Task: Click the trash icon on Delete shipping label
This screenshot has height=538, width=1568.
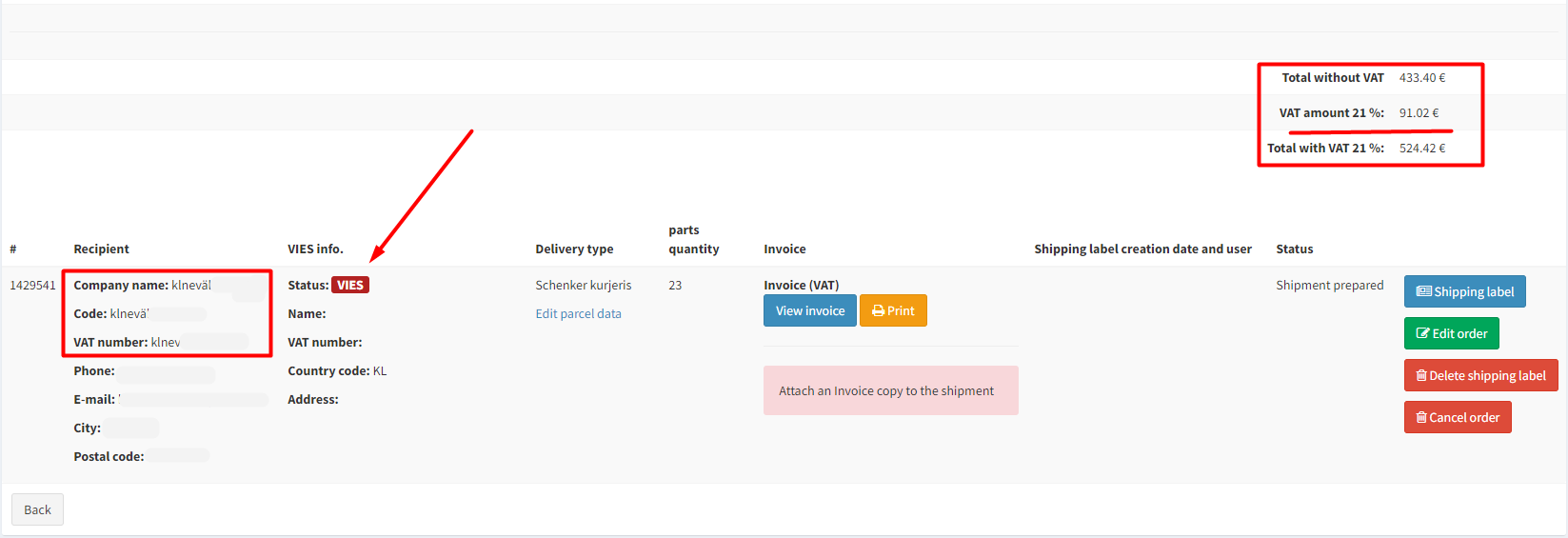Action: coord(1420,376)
